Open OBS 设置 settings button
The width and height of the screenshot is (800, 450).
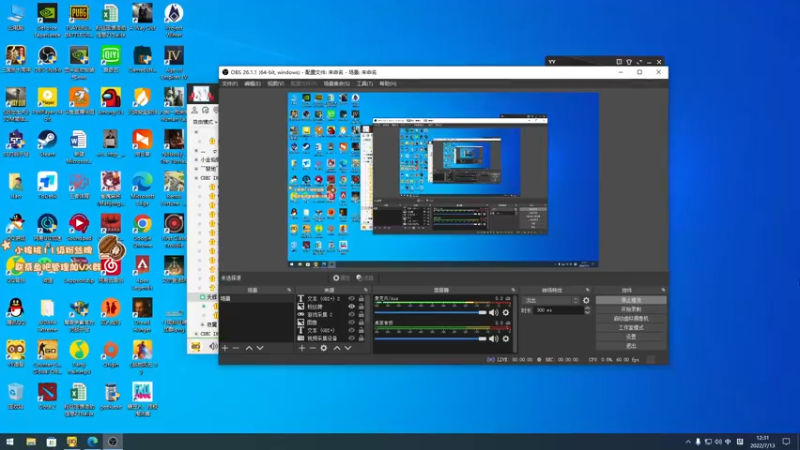(631, 337)
